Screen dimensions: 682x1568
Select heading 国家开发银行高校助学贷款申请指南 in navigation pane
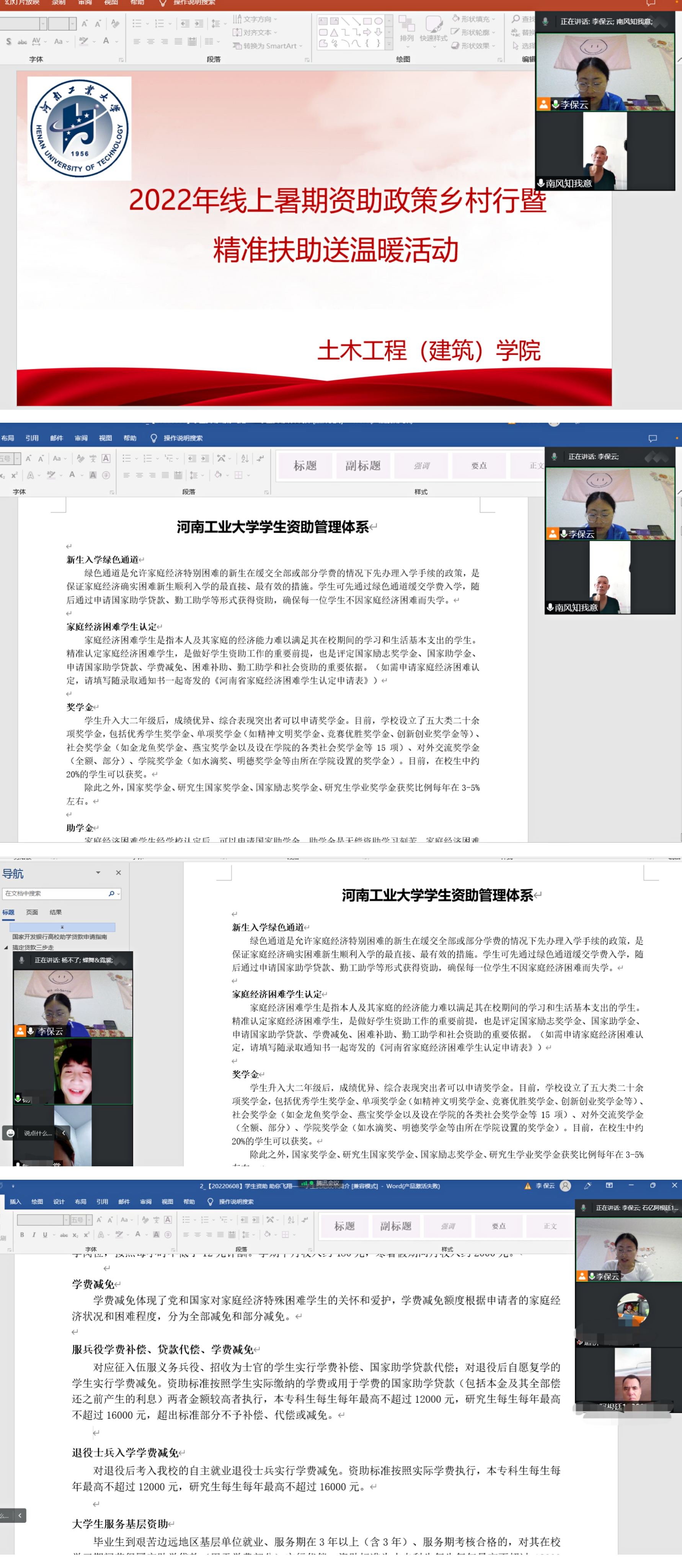[60, 937]
